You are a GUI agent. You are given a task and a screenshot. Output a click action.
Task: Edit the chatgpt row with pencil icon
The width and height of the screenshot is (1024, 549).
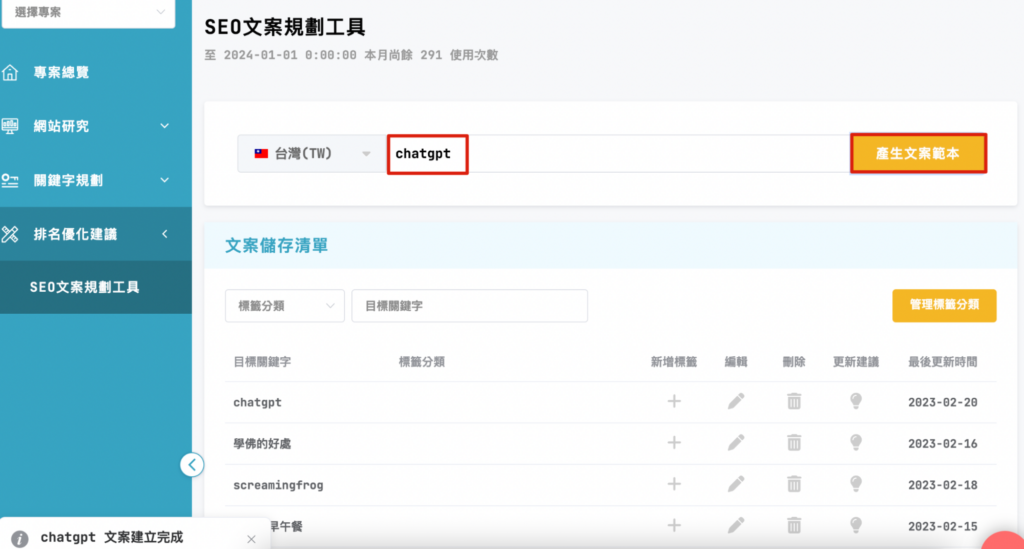[736, 401]
